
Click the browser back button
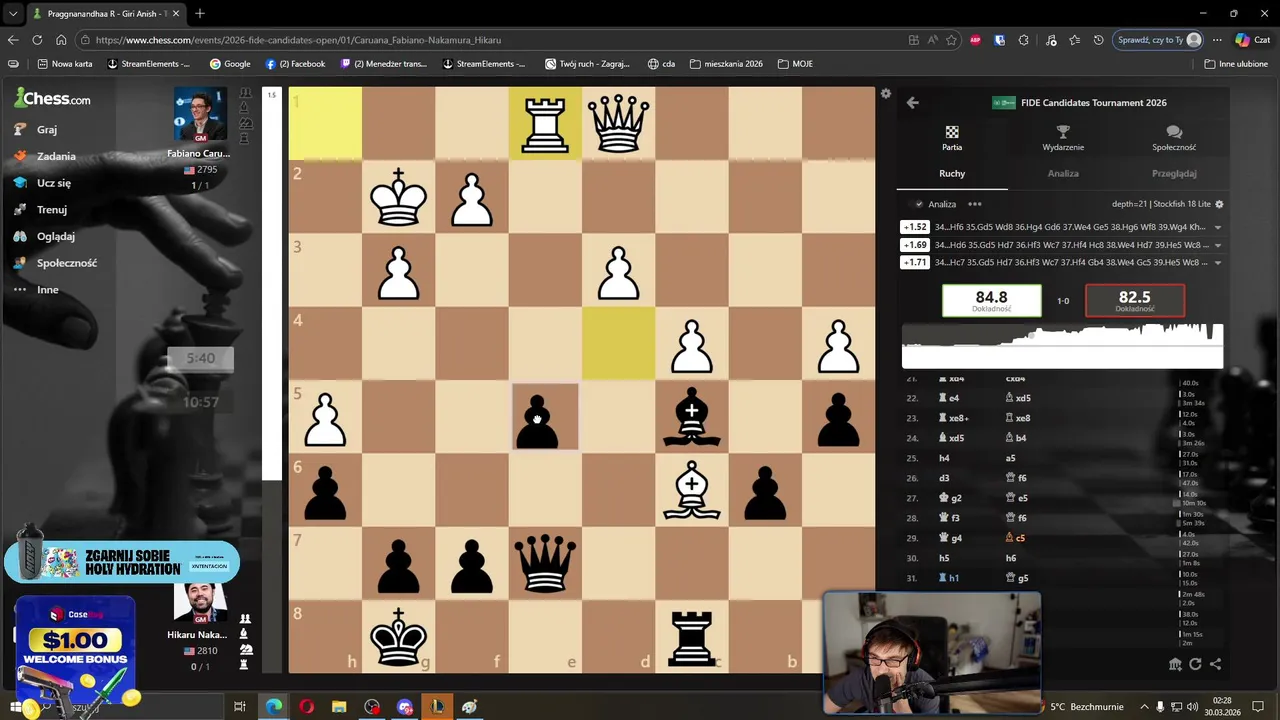point(13,40)
